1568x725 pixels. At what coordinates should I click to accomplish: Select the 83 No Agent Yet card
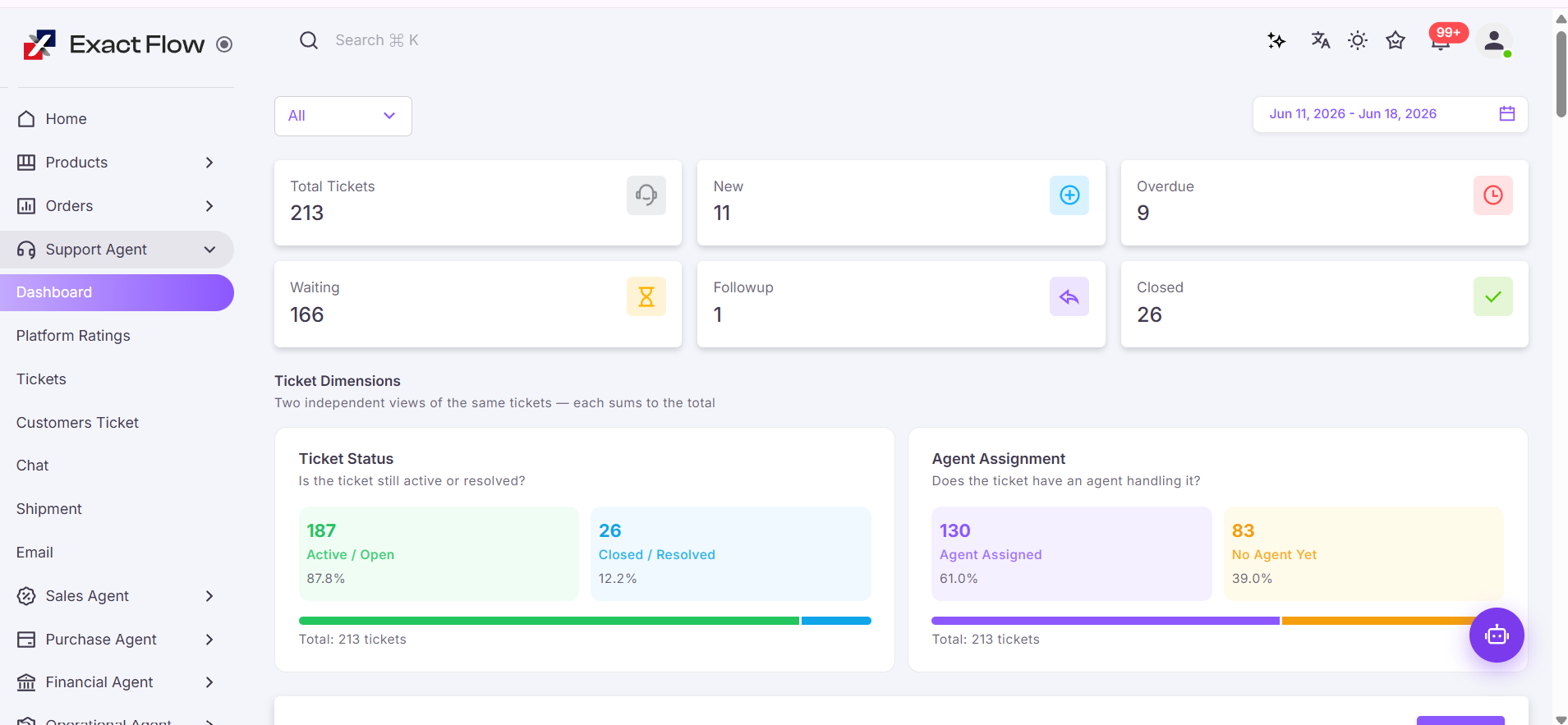1363,553
